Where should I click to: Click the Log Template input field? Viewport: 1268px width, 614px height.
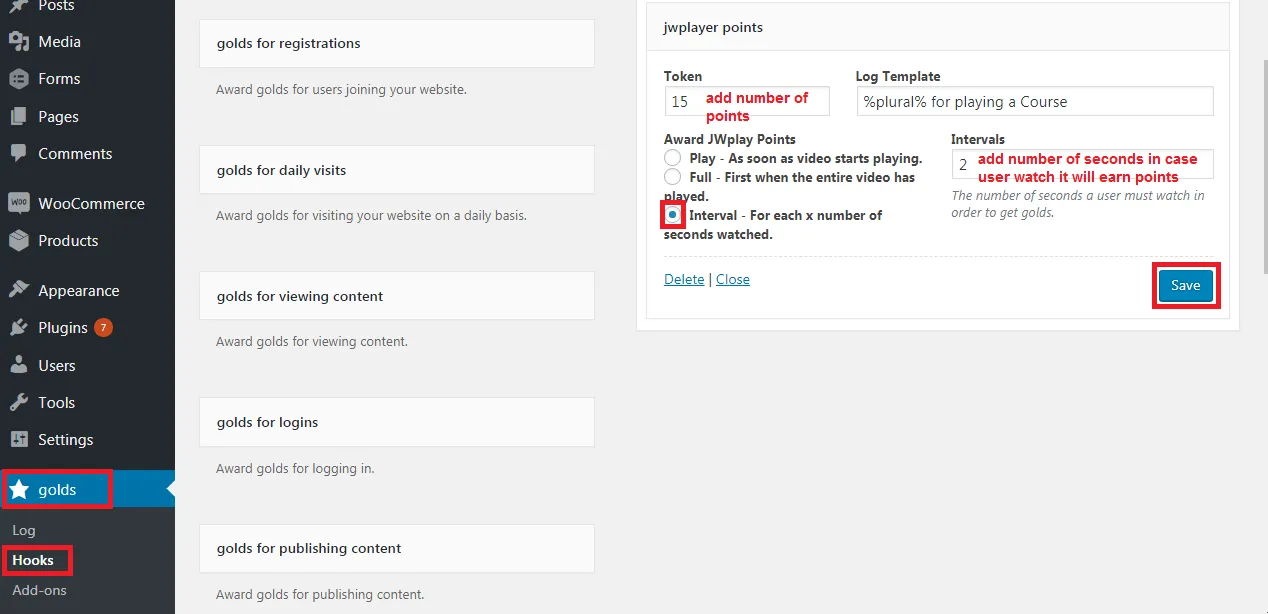click(x=1034, y=101)
